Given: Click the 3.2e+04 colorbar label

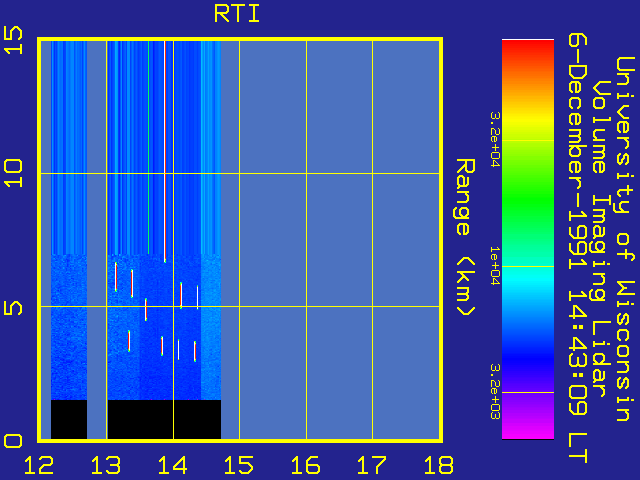Looking at the screenshot, I should coord(495,140).
